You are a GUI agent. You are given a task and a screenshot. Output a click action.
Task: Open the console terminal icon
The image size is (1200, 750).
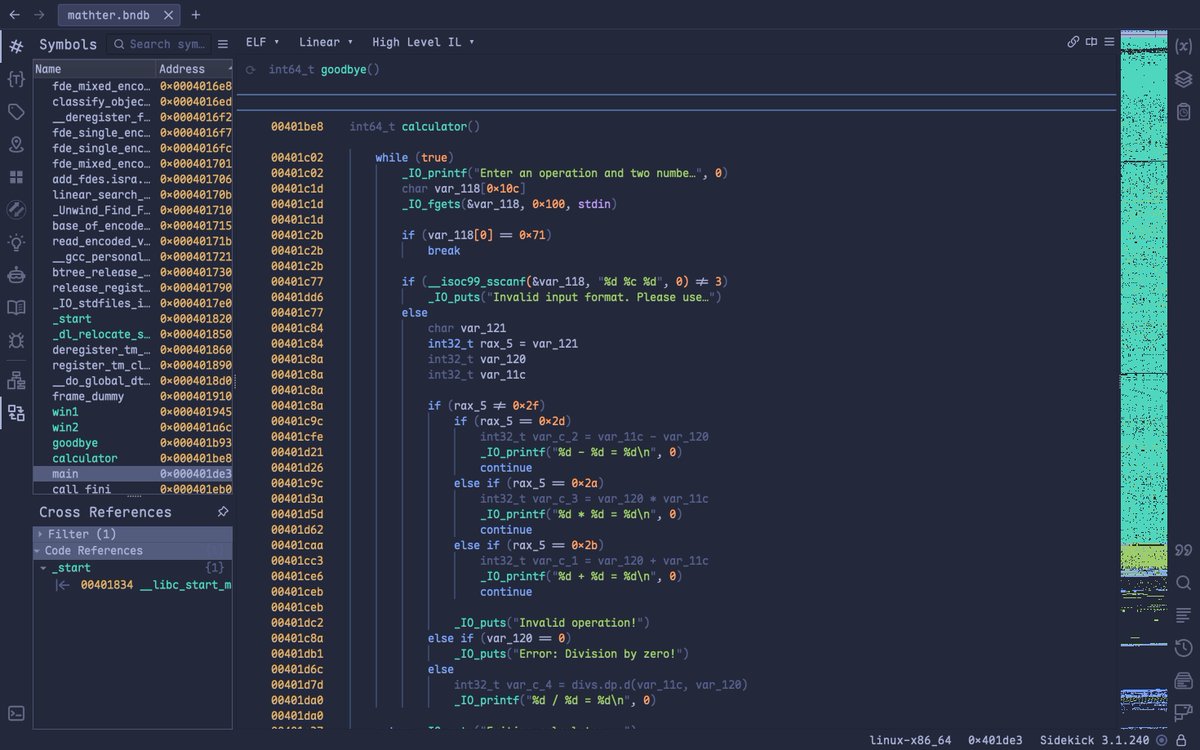(x=16, y=713)
